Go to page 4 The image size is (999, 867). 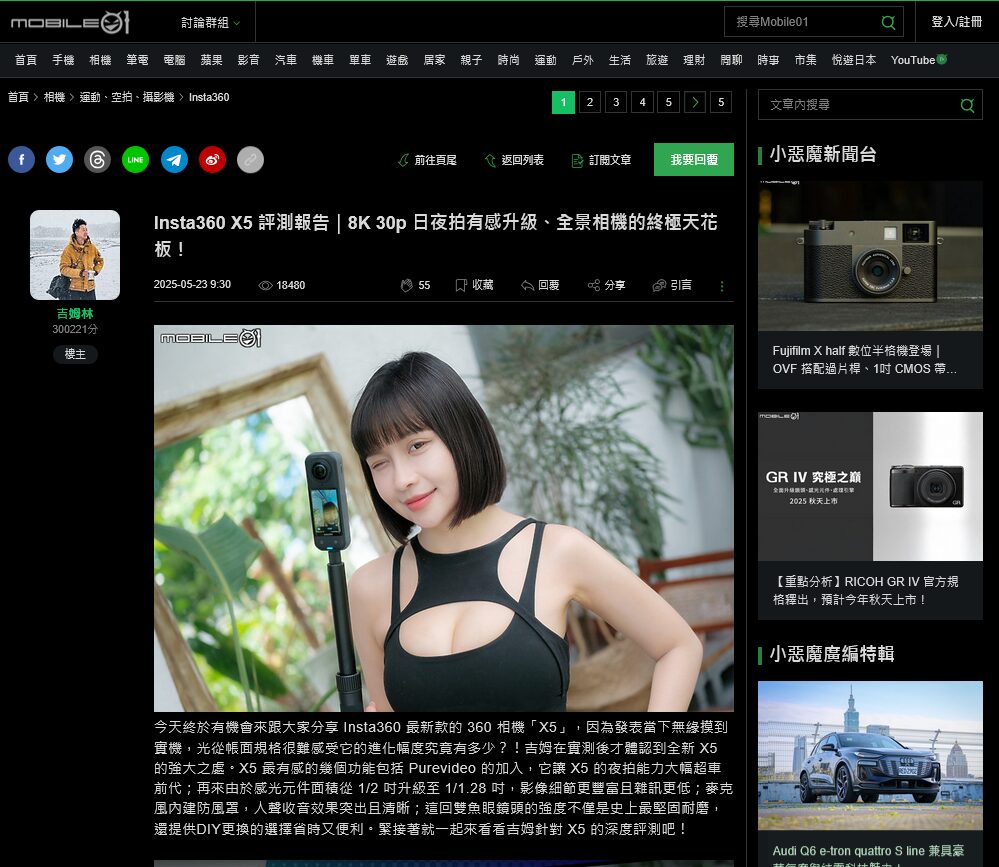coord(642,102)
